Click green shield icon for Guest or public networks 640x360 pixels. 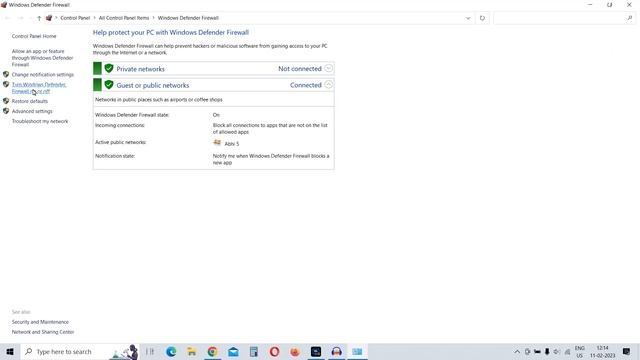click(x=109, y=84)
